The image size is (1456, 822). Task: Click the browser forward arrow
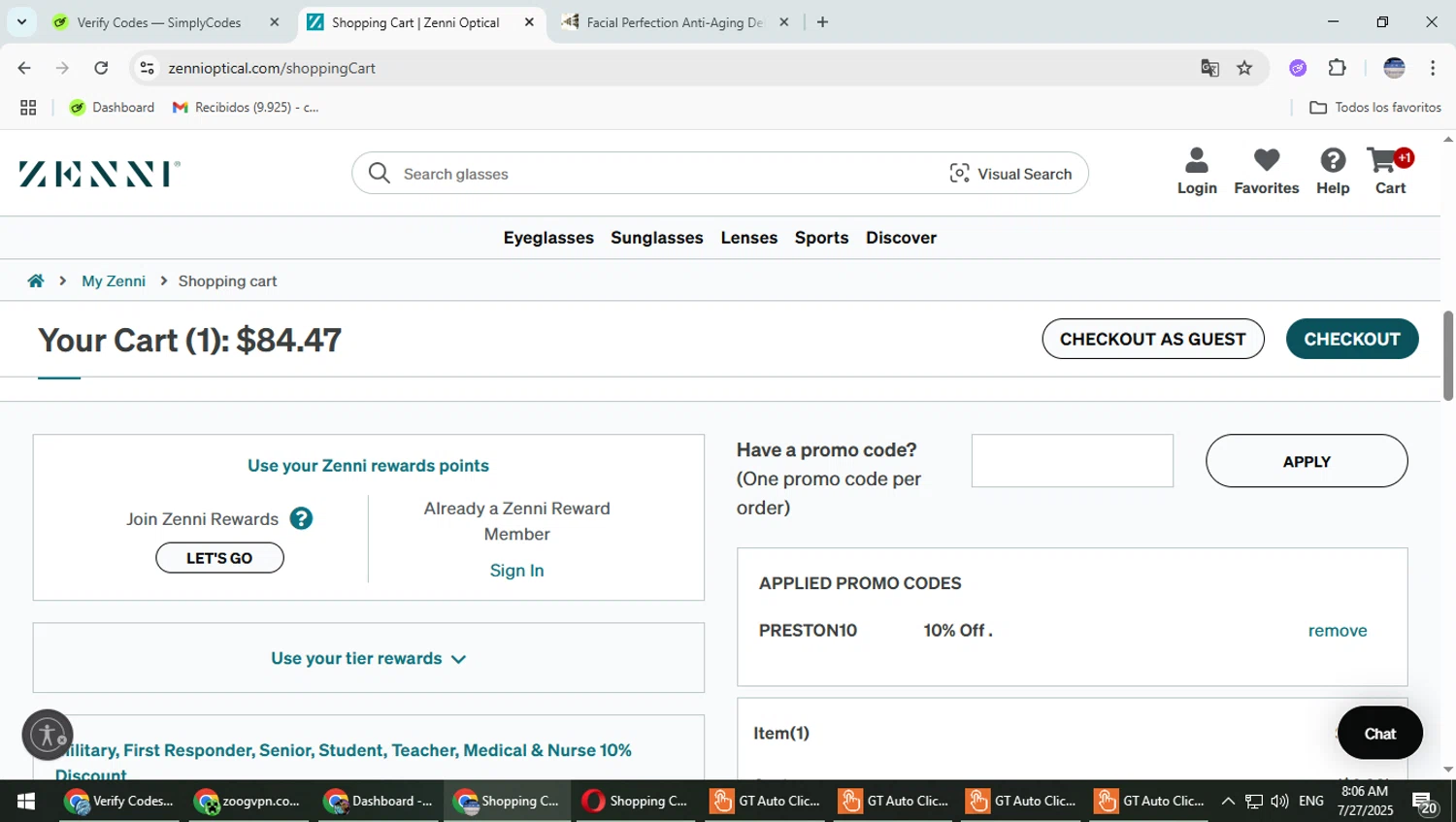point(62,68)
